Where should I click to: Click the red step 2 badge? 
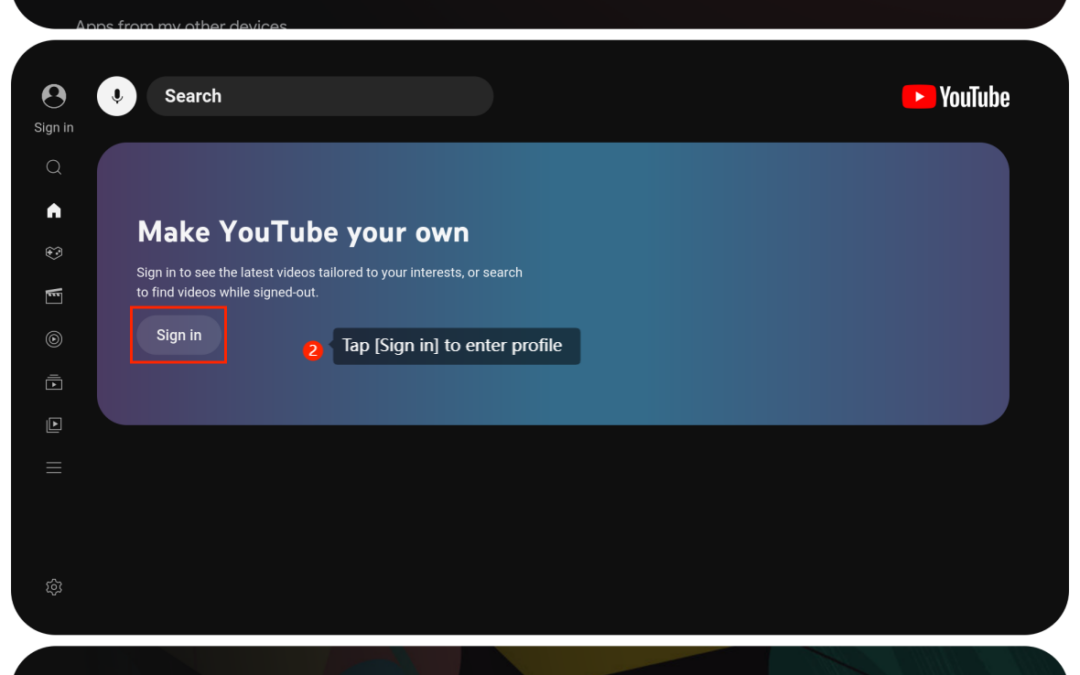click(x=313, y=351)
